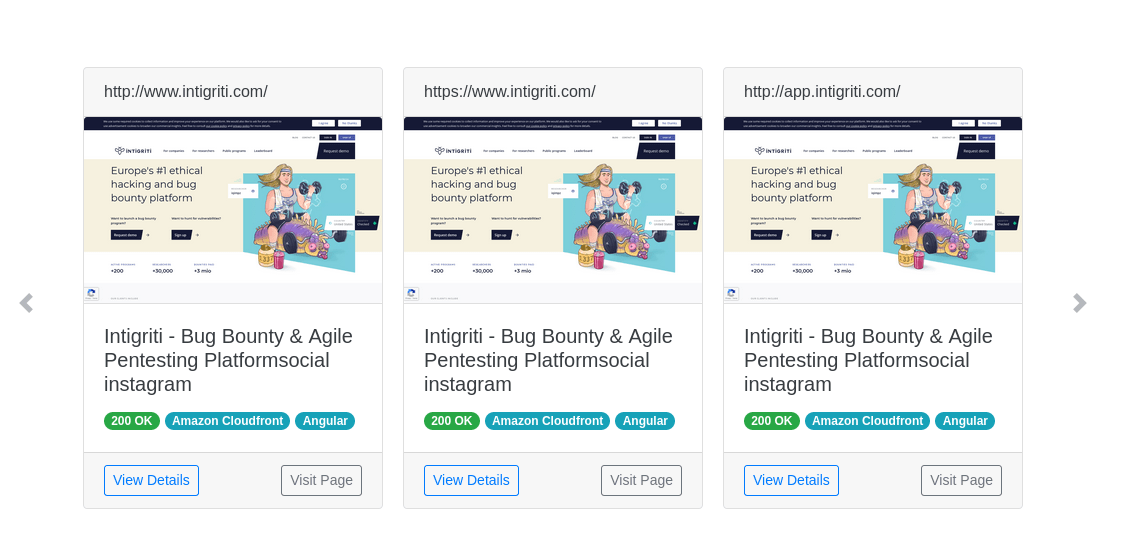Image resolution: width=1145 pixels, height=547 pixels.
Task: Go to previous carousel slide arrow
Action: point(26,303)
